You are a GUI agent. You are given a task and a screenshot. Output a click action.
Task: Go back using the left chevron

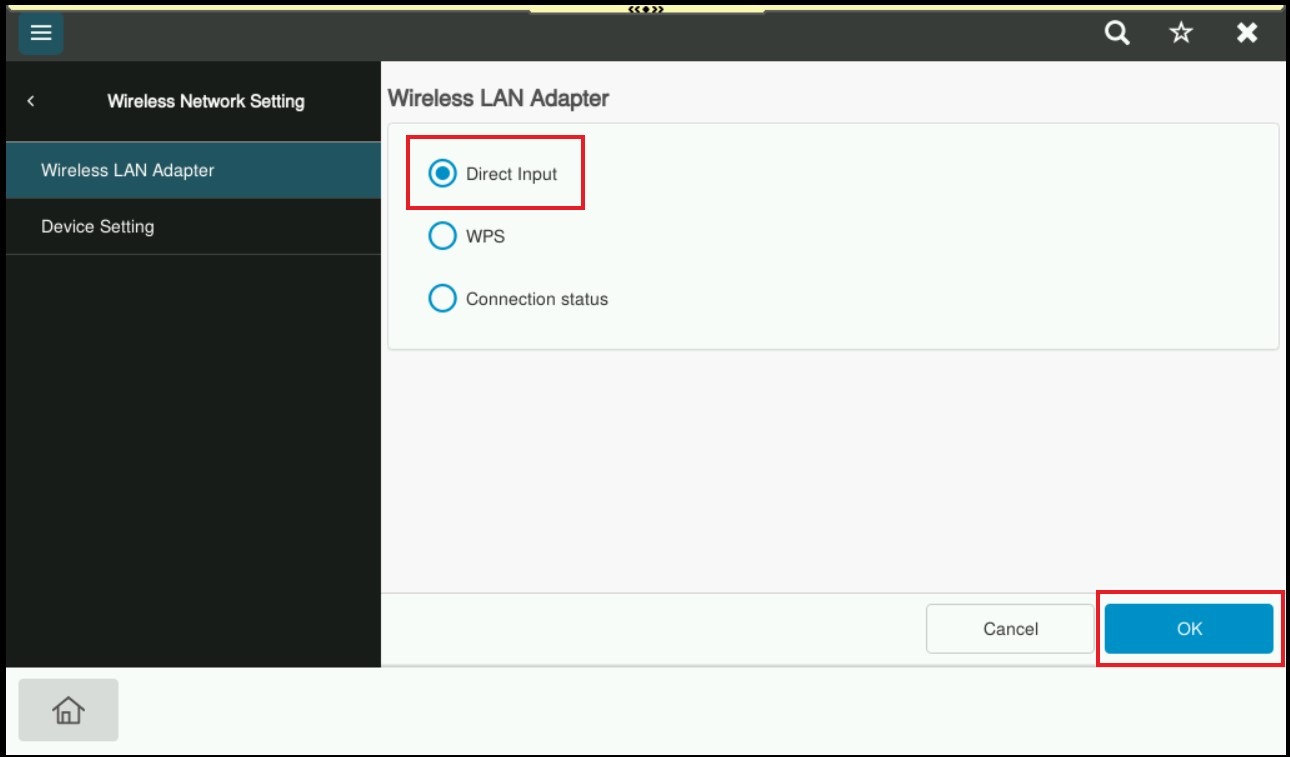(31, 101)
